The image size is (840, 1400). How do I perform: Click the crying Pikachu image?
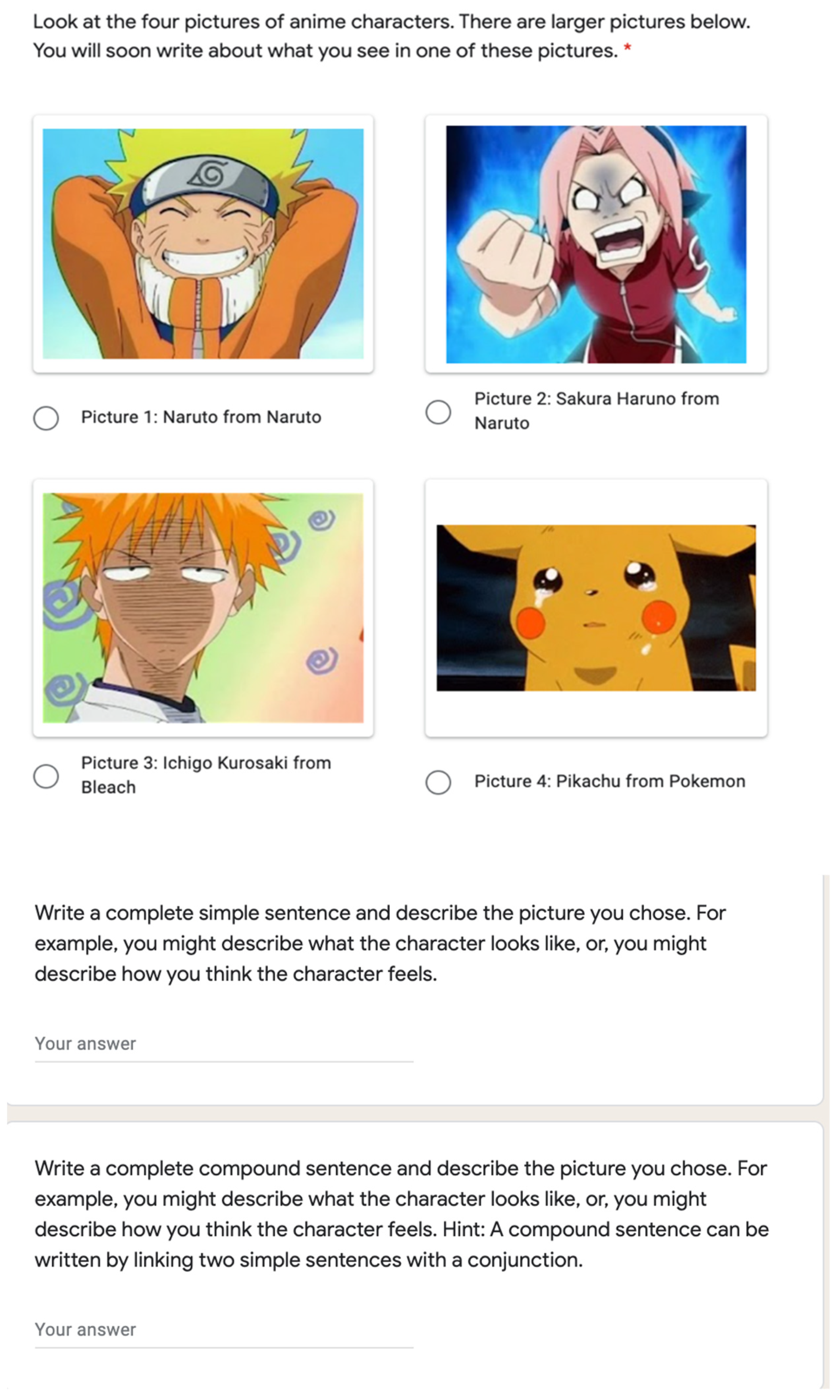point(596,607)
